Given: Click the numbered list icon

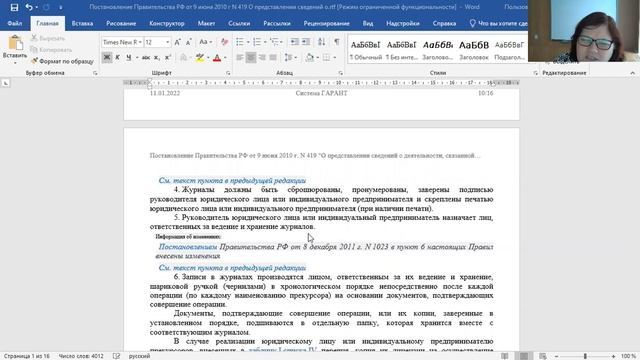Looking at the screenshot, I should [257, 42].
